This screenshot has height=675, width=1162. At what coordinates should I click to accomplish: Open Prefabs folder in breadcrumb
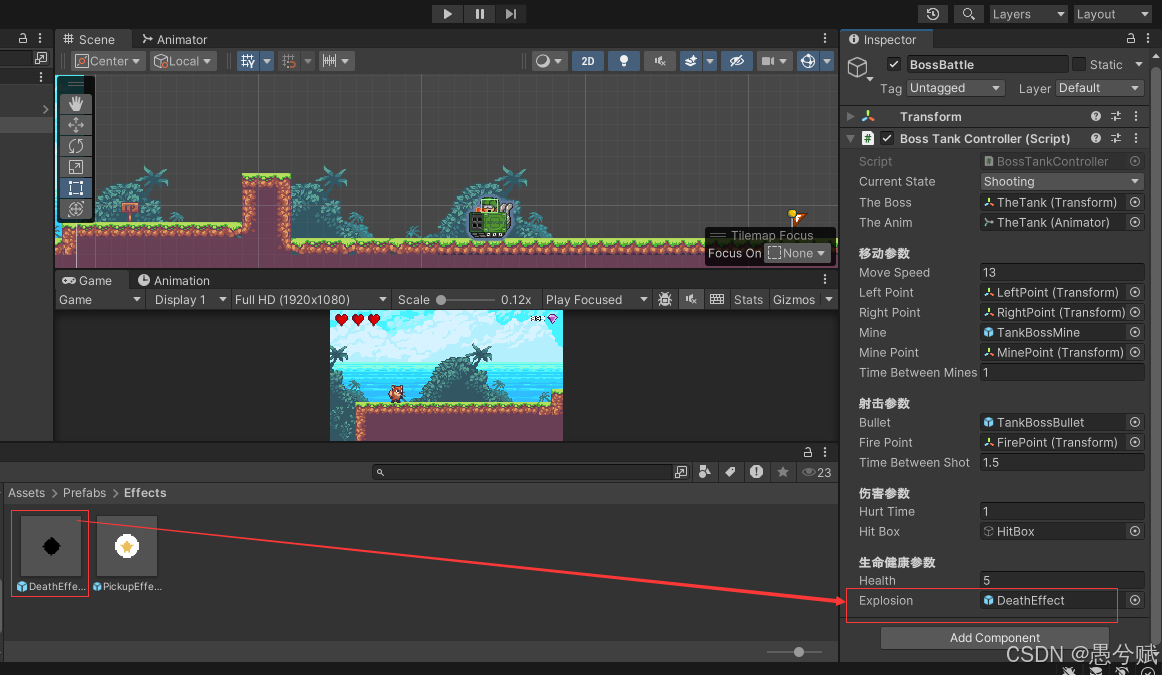click(x=84, y=493)
